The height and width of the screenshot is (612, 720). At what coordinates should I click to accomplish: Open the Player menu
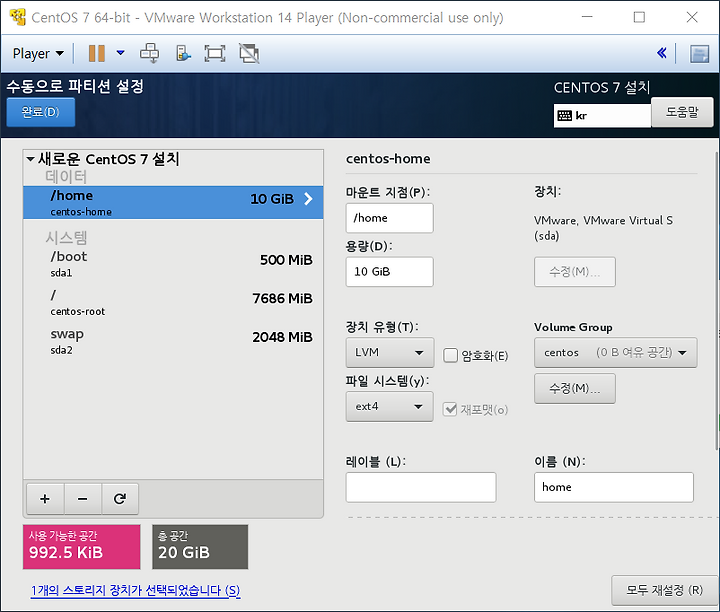(x=38, y=53)
